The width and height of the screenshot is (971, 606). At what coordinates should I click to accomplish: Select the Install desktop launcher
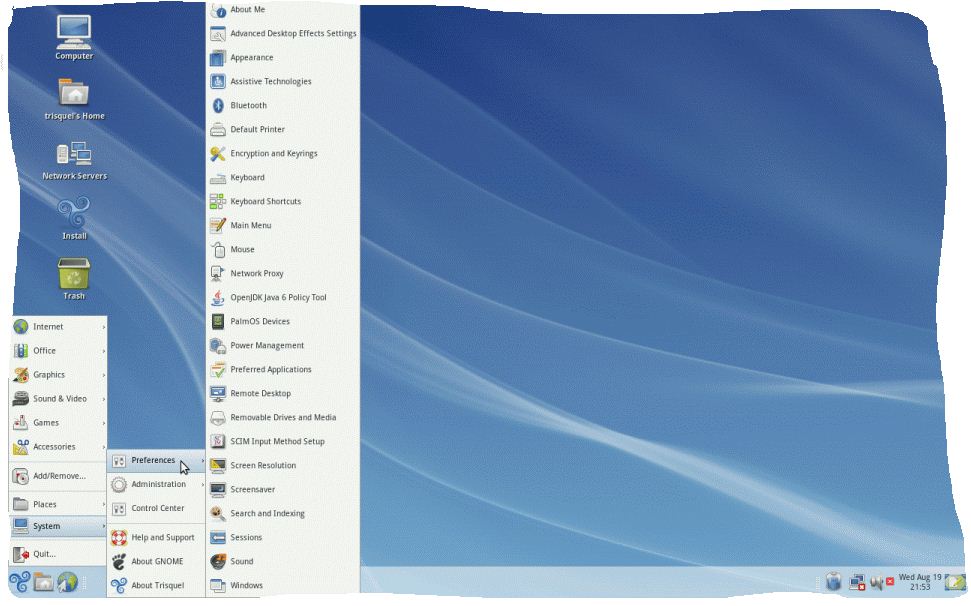[74, 219]
